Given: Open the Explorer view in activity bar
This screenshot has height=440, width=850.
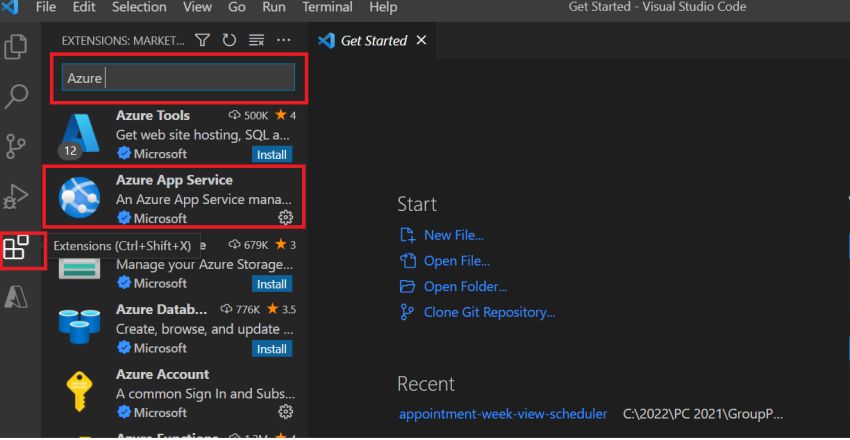Looking at the screenshot, I should [16, 47].
